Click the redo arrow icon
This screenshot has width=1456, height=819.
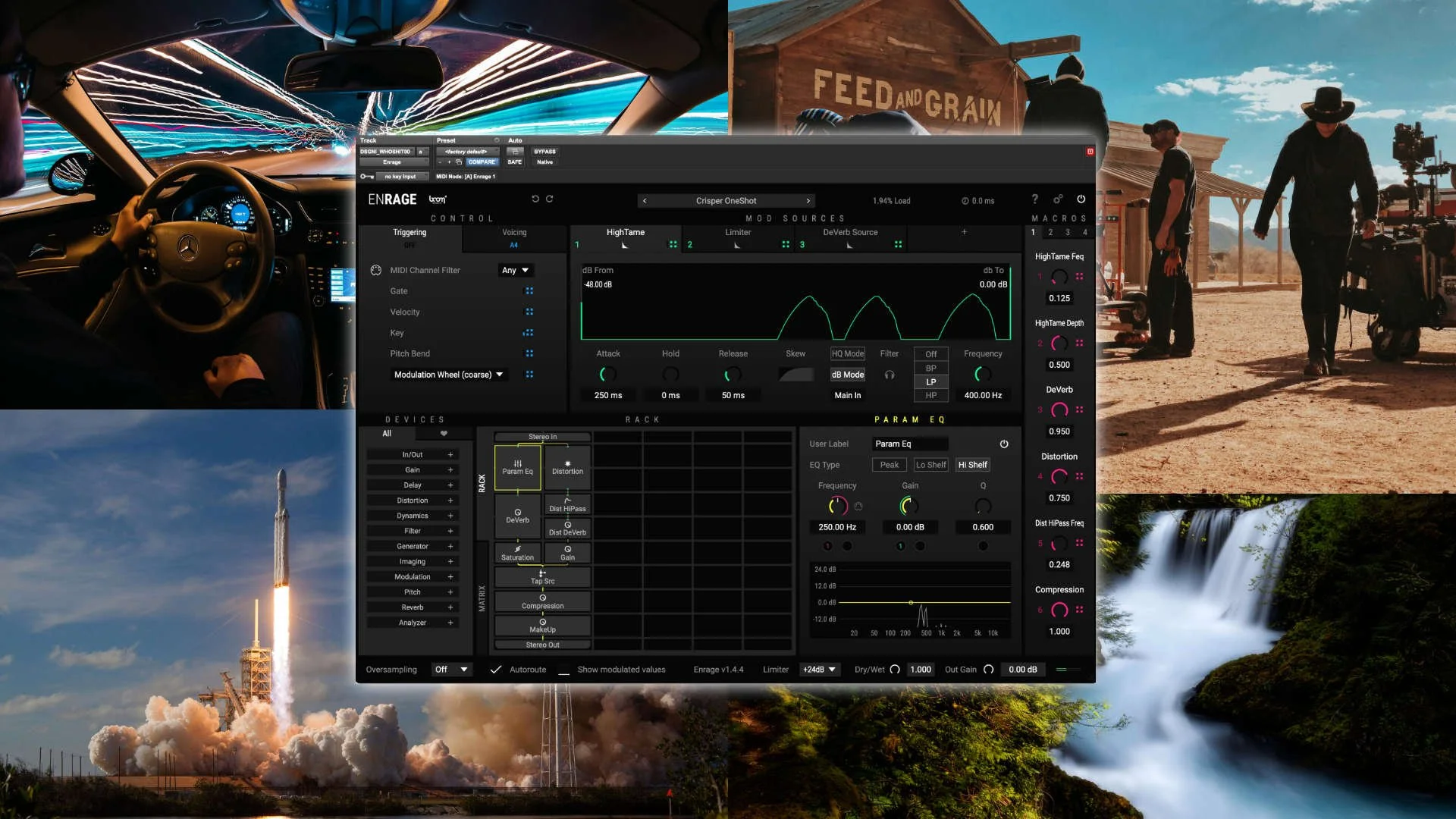550,199
